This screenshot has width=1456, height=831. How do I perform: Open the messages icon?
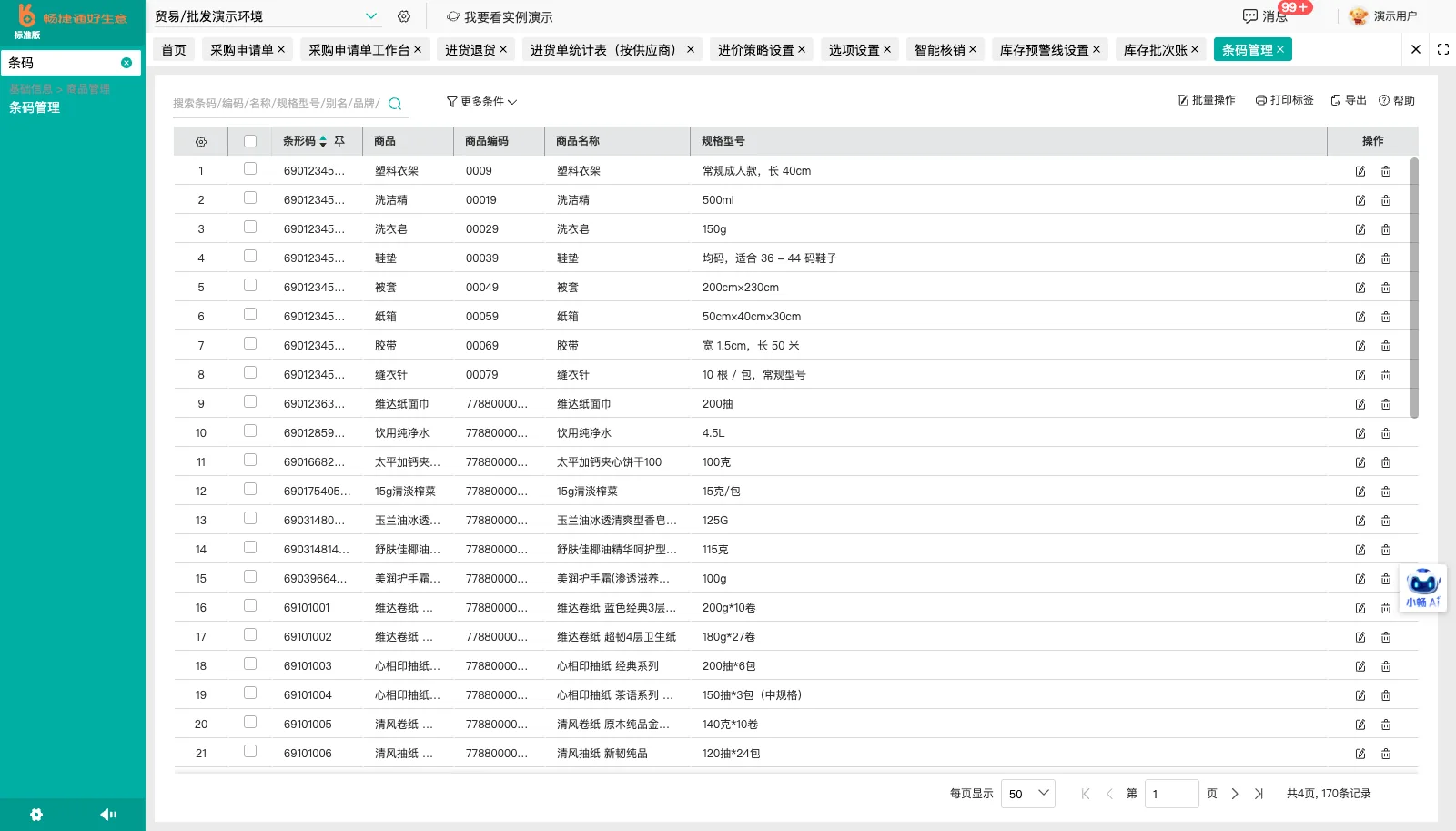click(x=1250, y=16)
